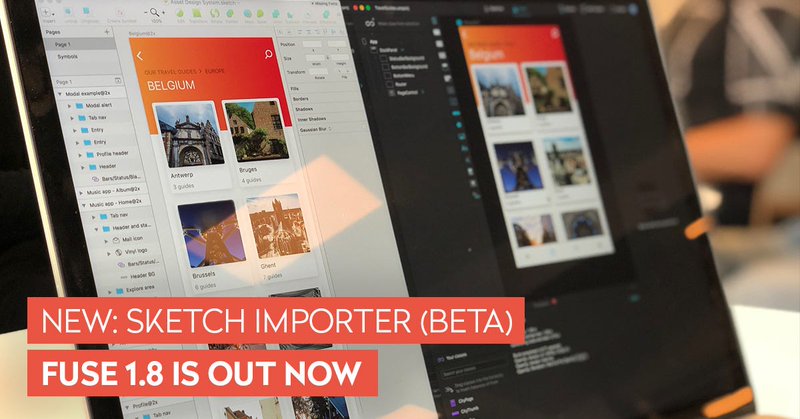Select the Belgium@2x artboard title label
Viewport: 800px width, 419px height.
(x=140, y=33)
